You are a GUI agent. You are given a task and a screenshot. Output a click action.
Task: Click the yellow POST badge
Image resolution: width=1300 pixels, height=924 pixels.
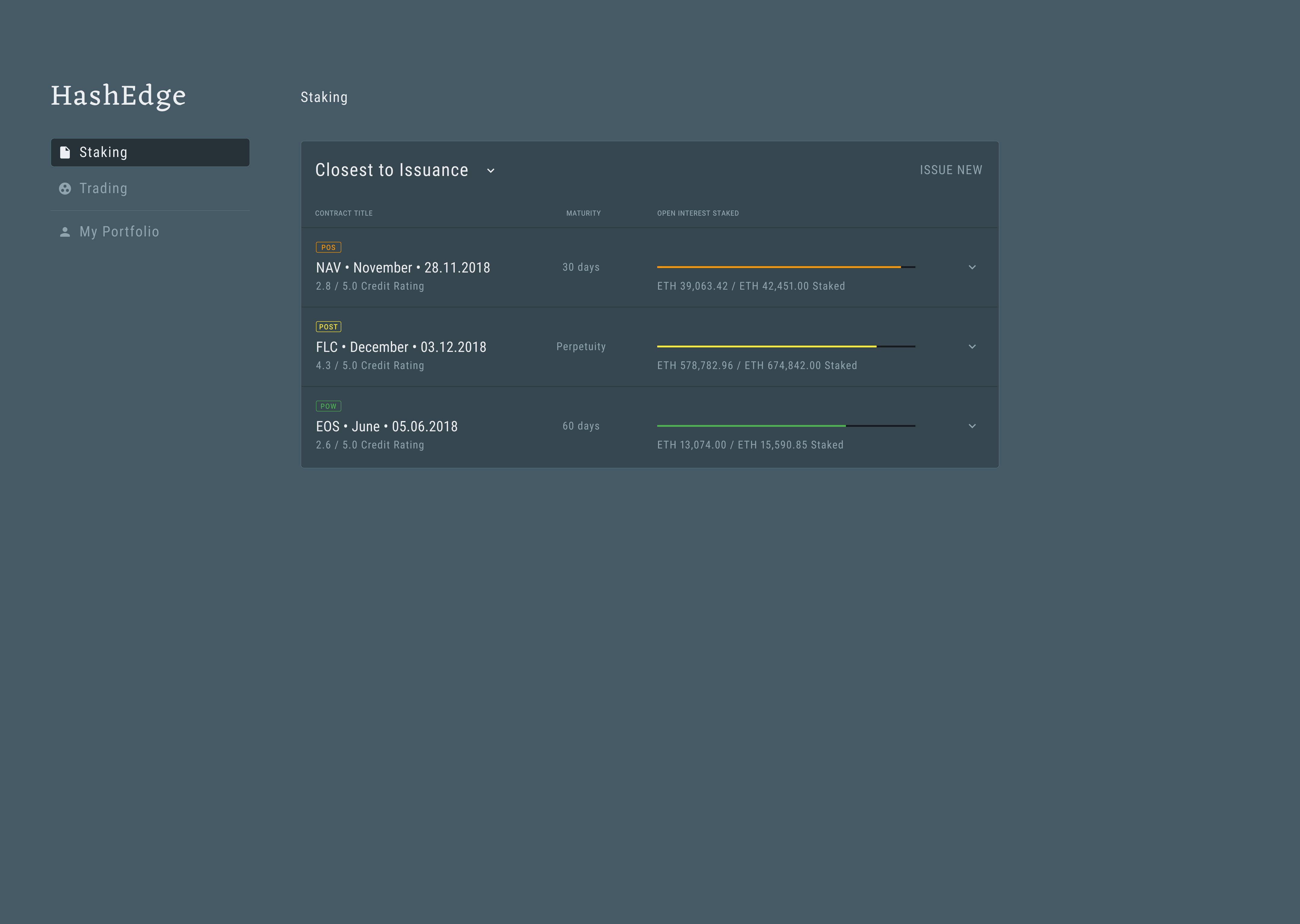point(328,327)
